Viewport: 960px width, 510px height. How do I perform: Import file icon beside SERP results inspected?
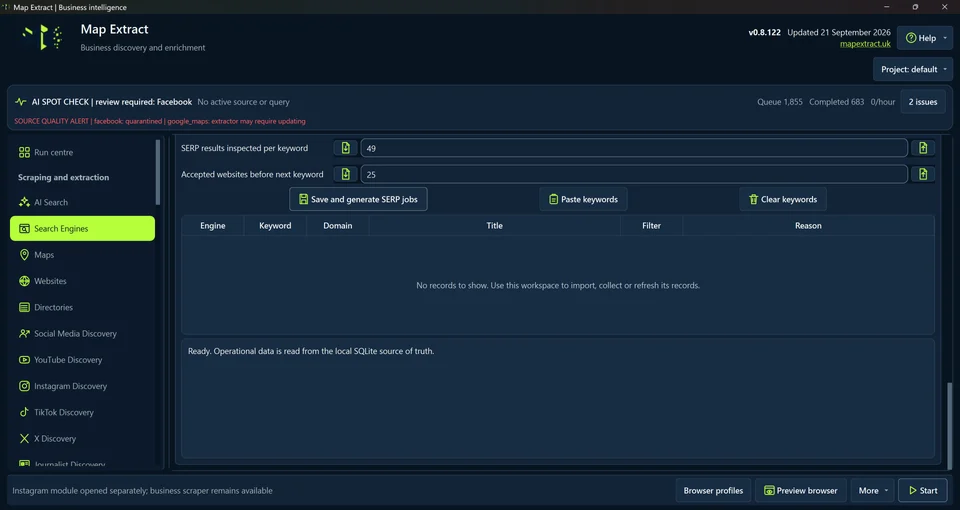pyautogui.click(x=345, y=148)
